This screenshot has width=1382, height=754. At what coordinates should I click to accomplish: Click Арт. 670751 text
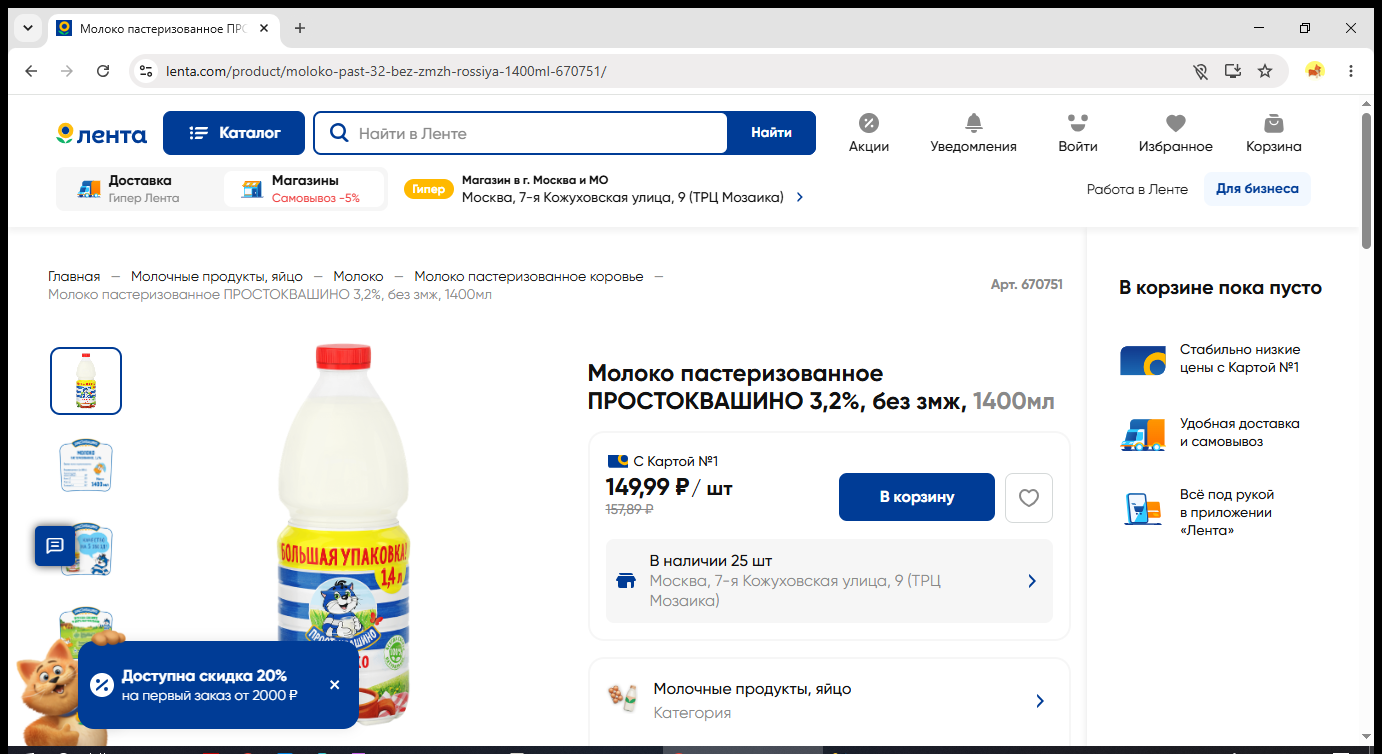1027,285
